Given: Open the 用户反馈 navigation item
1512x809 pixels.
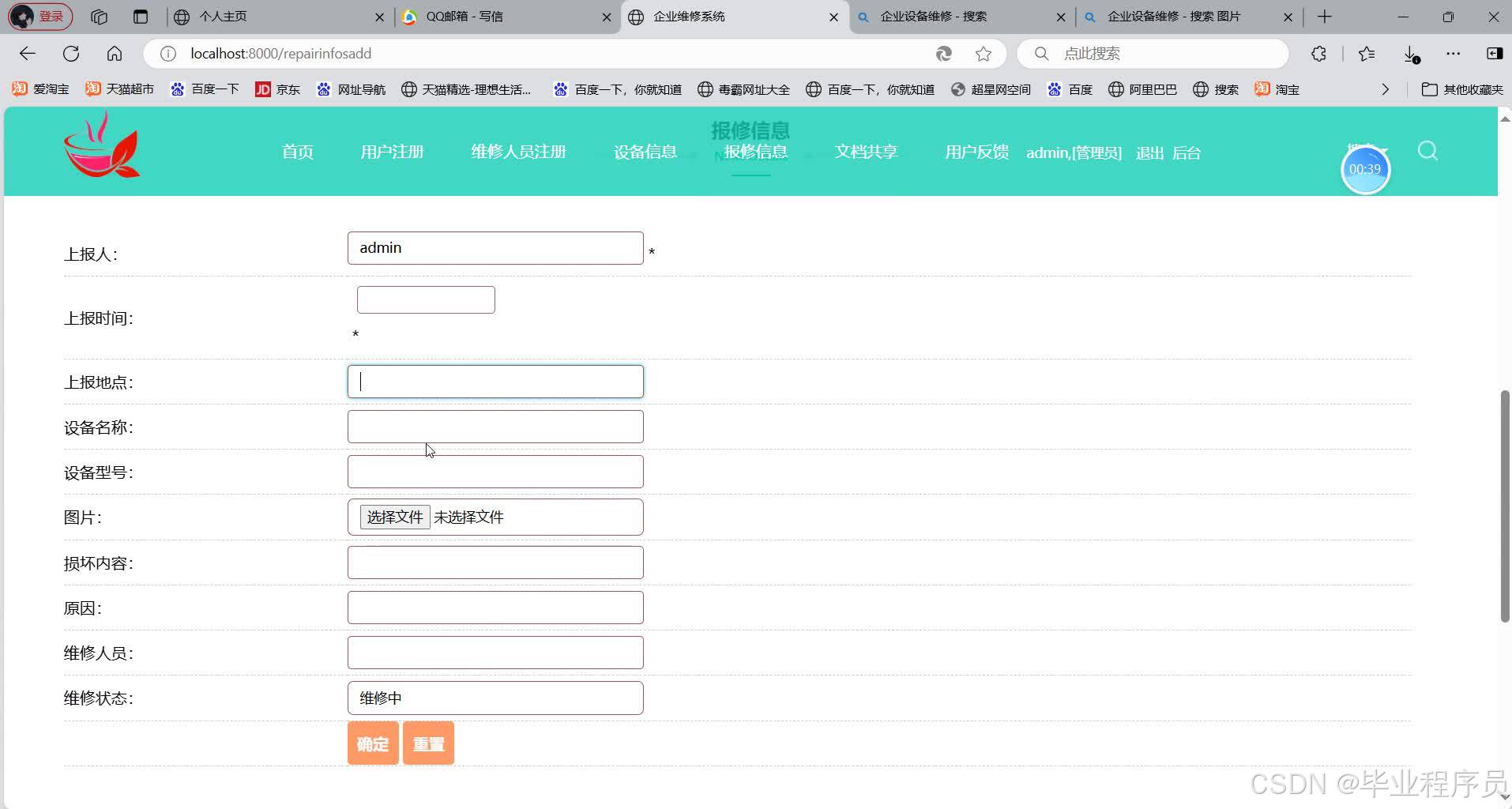Looking at the screenshot, I should [x=976, y=152].
